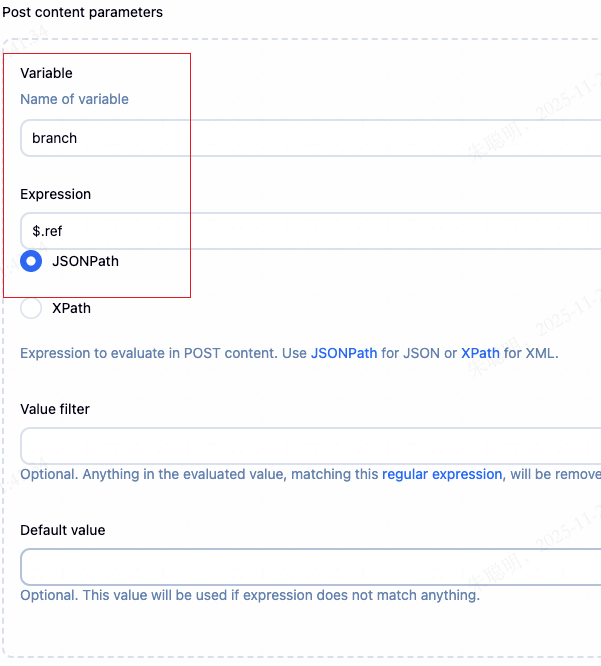Open the 'regular expression' hyperlink

point(442,474)
